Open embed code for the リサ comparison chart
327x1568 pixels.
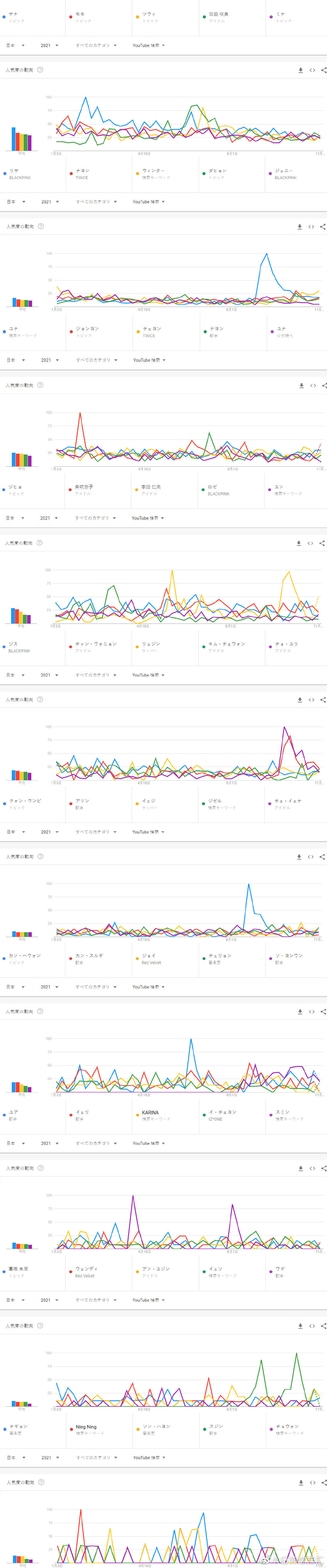pos(311,227)
